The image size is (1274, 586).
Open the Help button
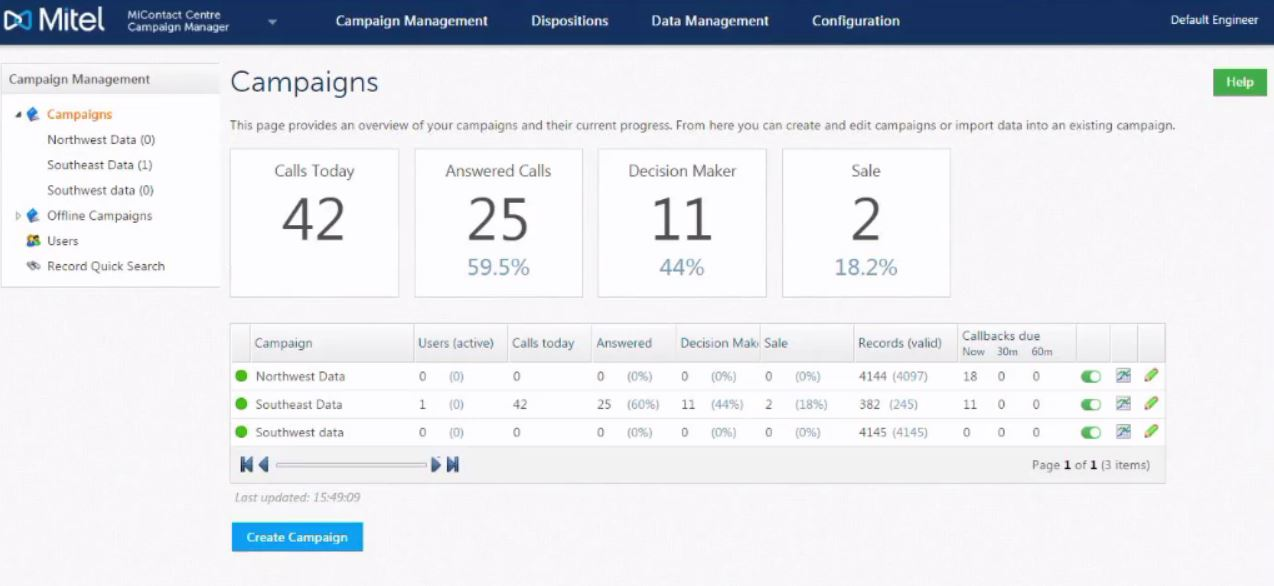(x=1239, y=82)
